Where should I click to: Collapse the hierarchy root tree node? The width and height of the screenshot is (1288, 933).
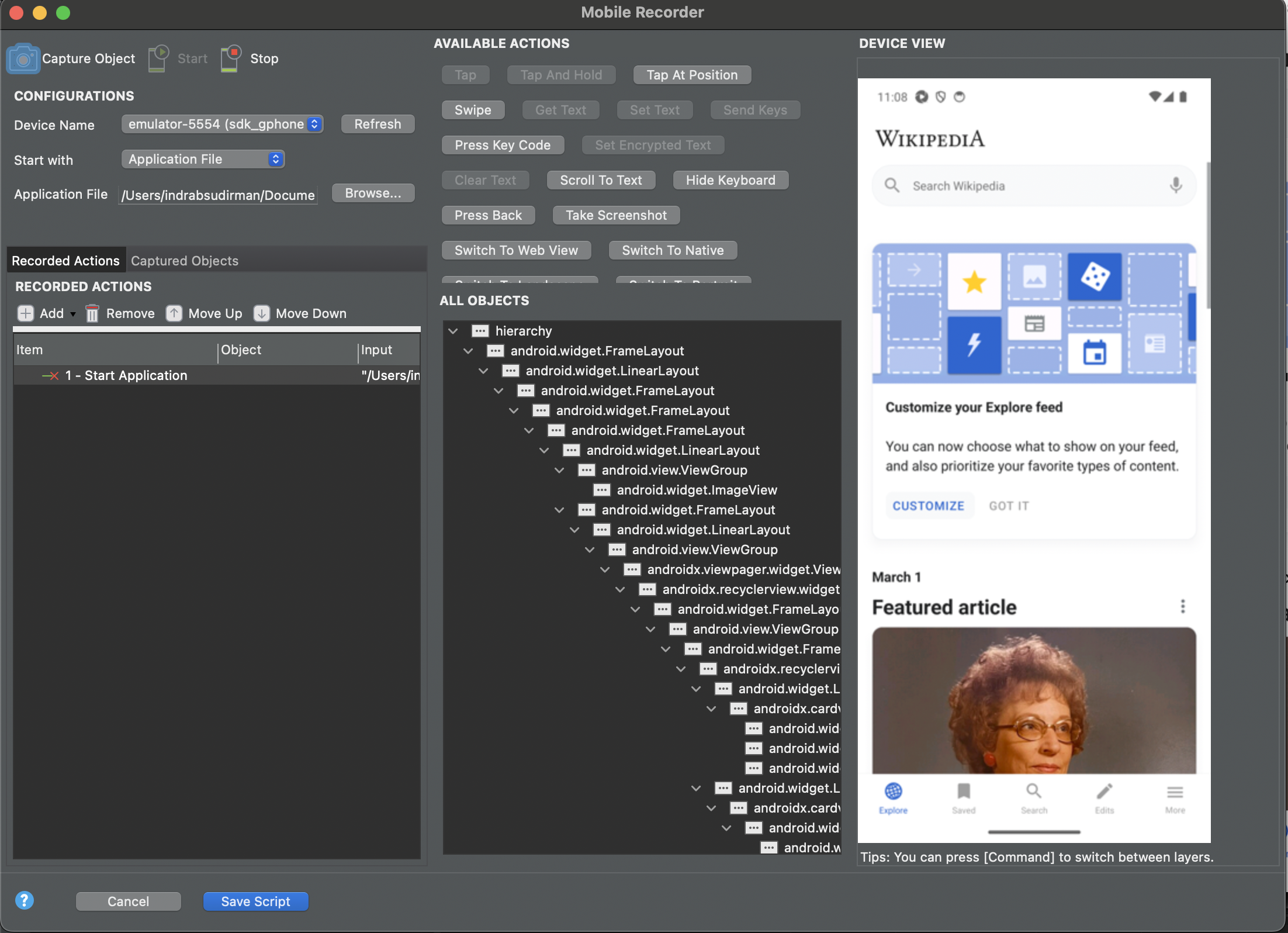[453, 331]
